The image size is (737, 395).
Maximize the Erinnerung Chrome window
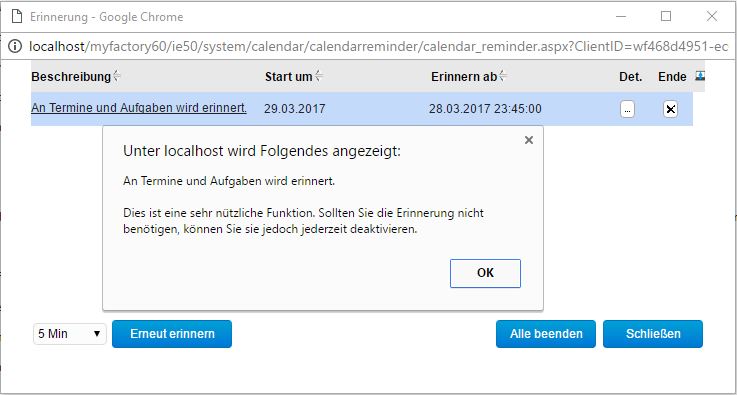(666, 16)
